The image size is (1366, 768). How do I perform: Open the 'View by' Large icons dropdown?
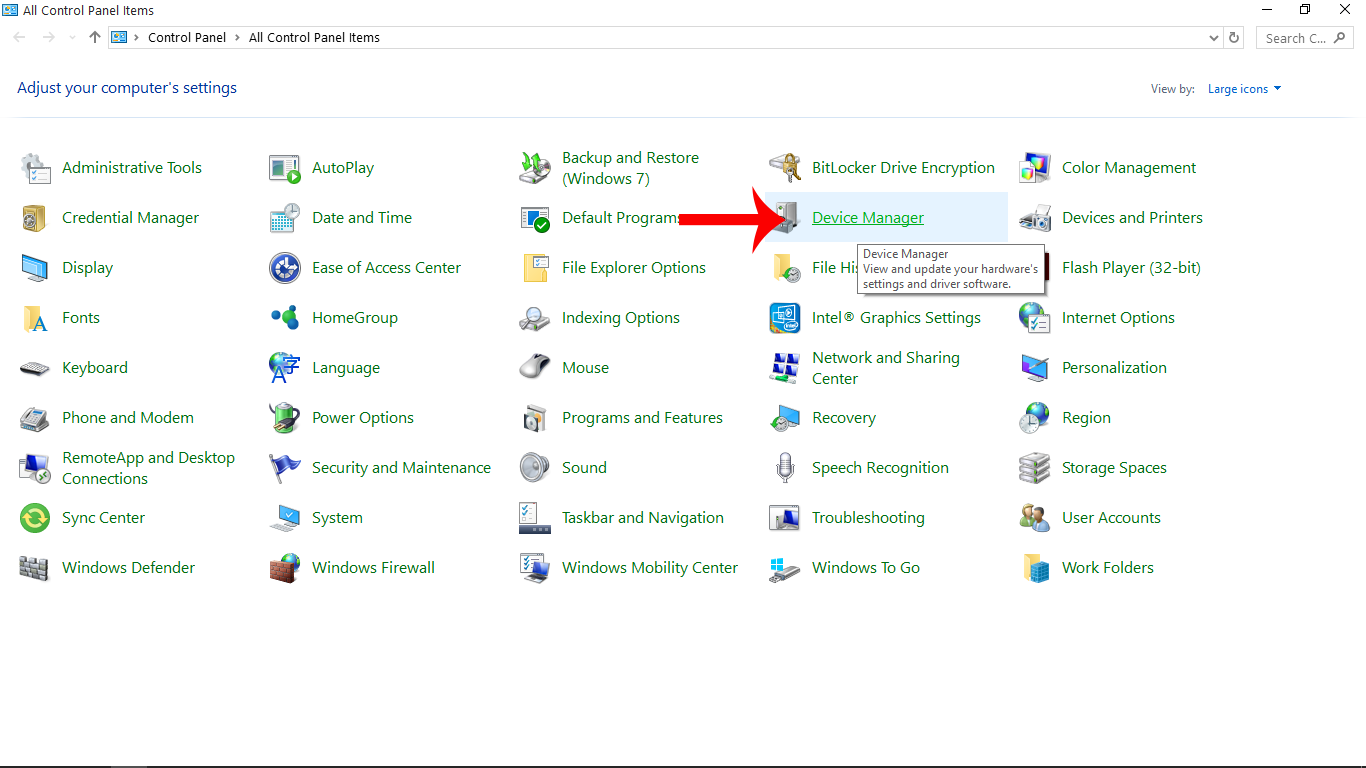1243,88
